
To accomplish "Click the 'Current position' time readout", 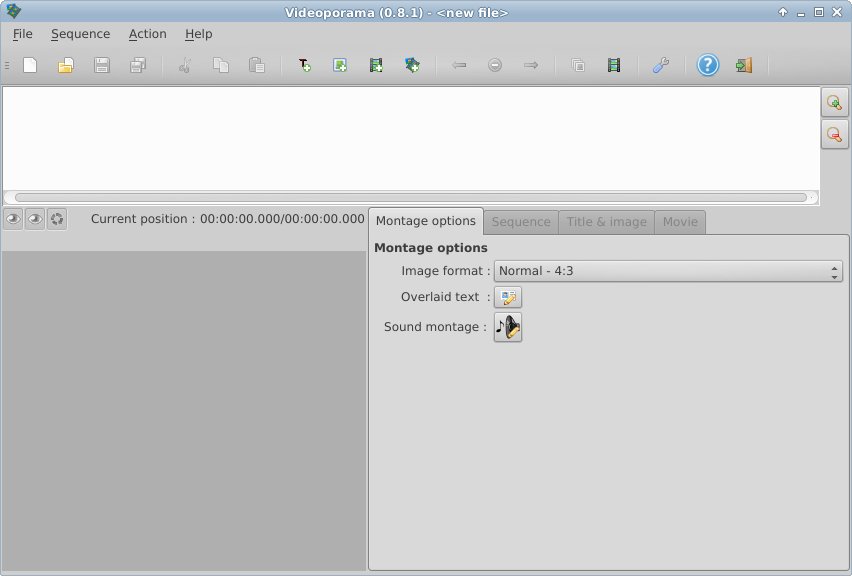I will (228, 219).
